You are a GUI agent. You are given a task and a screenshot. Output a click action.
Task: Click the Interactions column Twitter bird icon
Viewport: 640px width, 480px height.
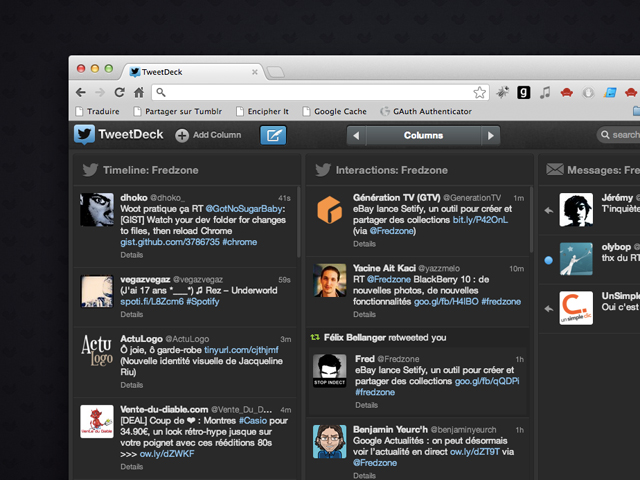point(323,170)
